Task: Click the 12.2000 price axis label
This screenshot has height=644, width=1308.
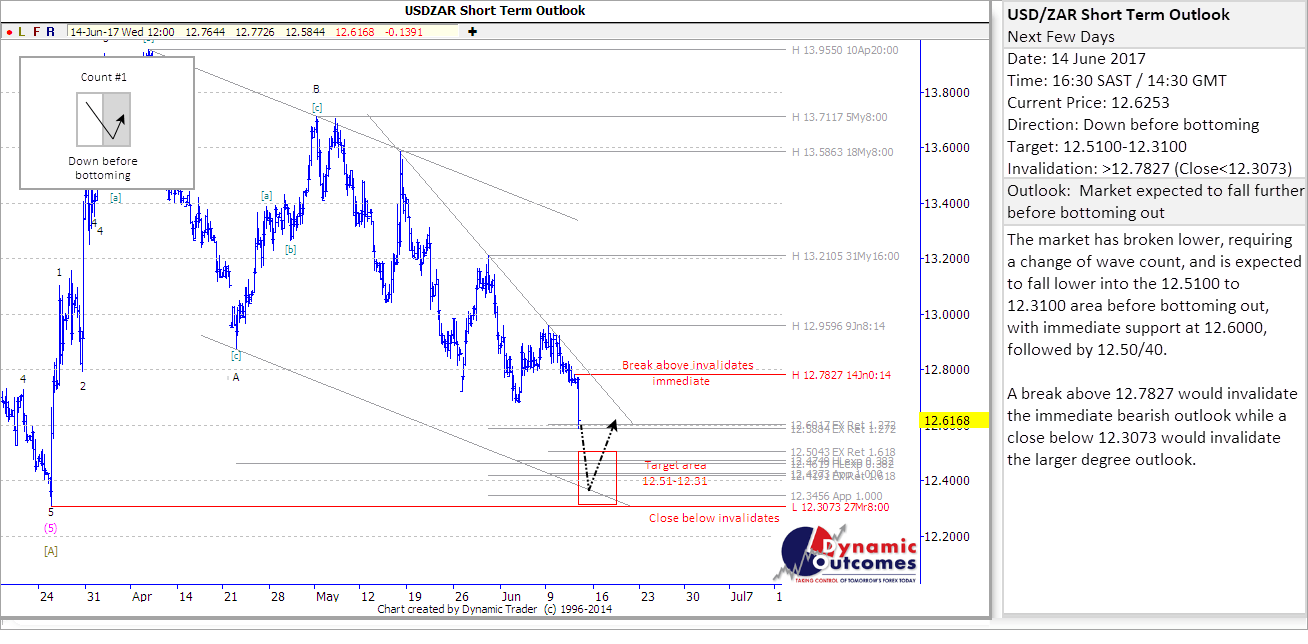Action: pyautogui.click(x=947, y=536)
